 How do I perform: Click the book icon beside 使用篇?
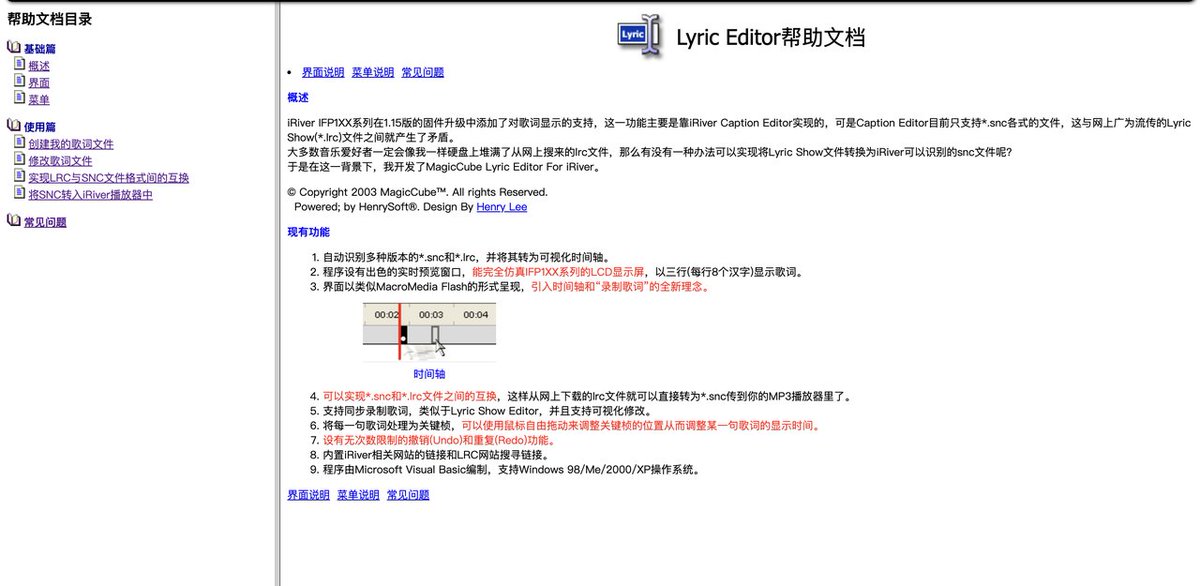pyautogui.click(x=14, y=126)
